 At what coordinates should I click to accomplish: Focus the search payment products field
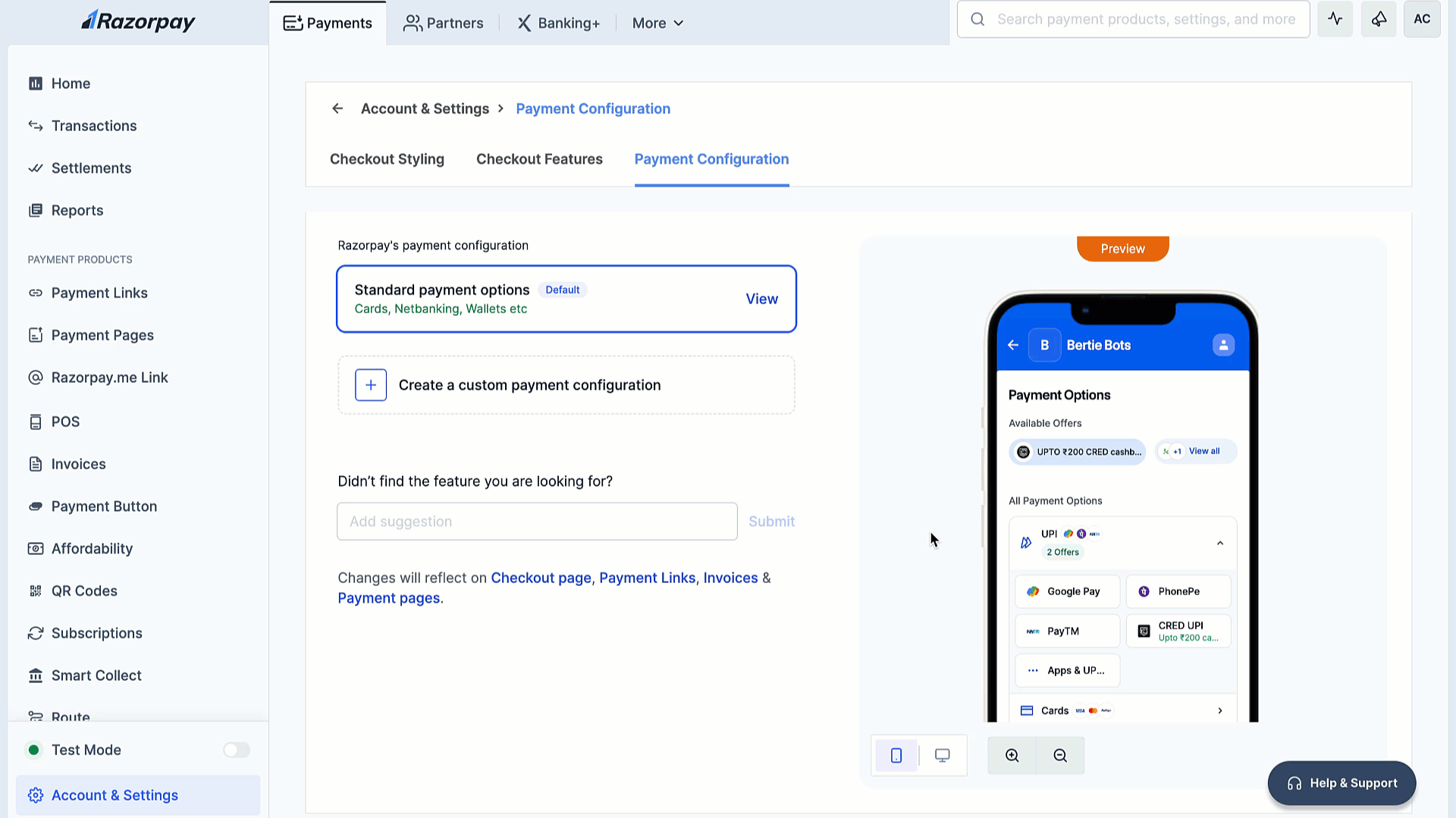tap(1133, 19)
